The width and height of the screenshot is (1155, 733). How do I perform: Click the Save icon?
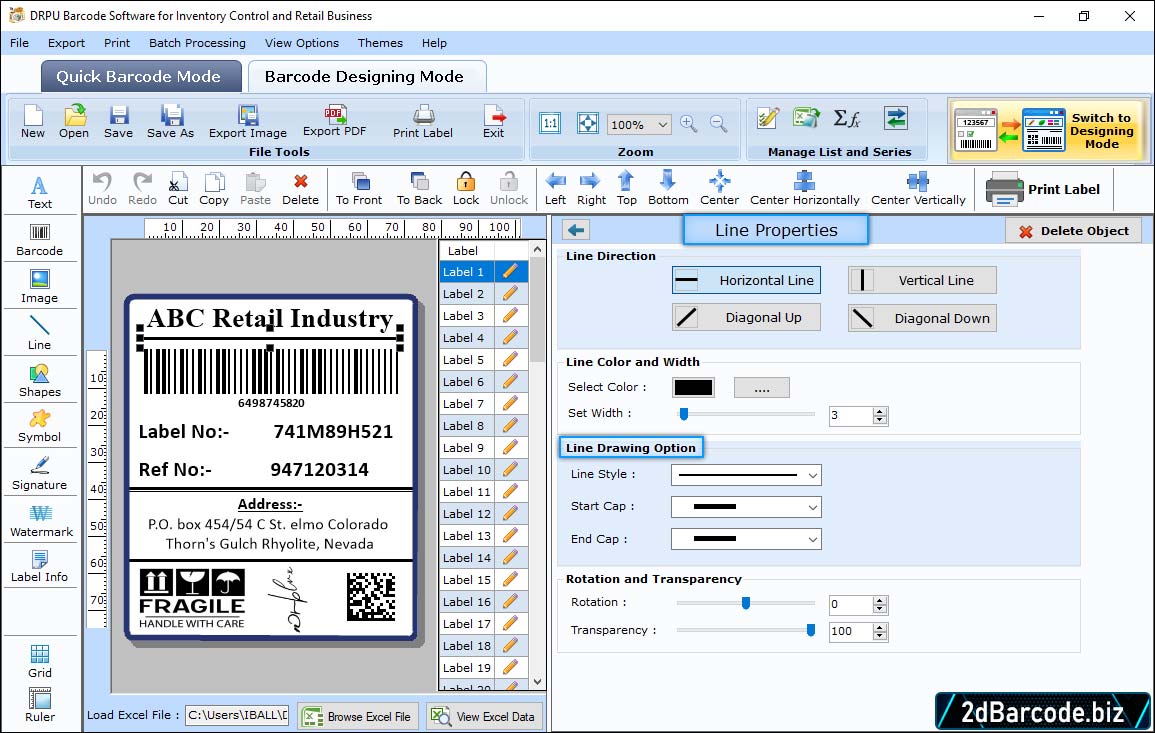tap(119, 122)
